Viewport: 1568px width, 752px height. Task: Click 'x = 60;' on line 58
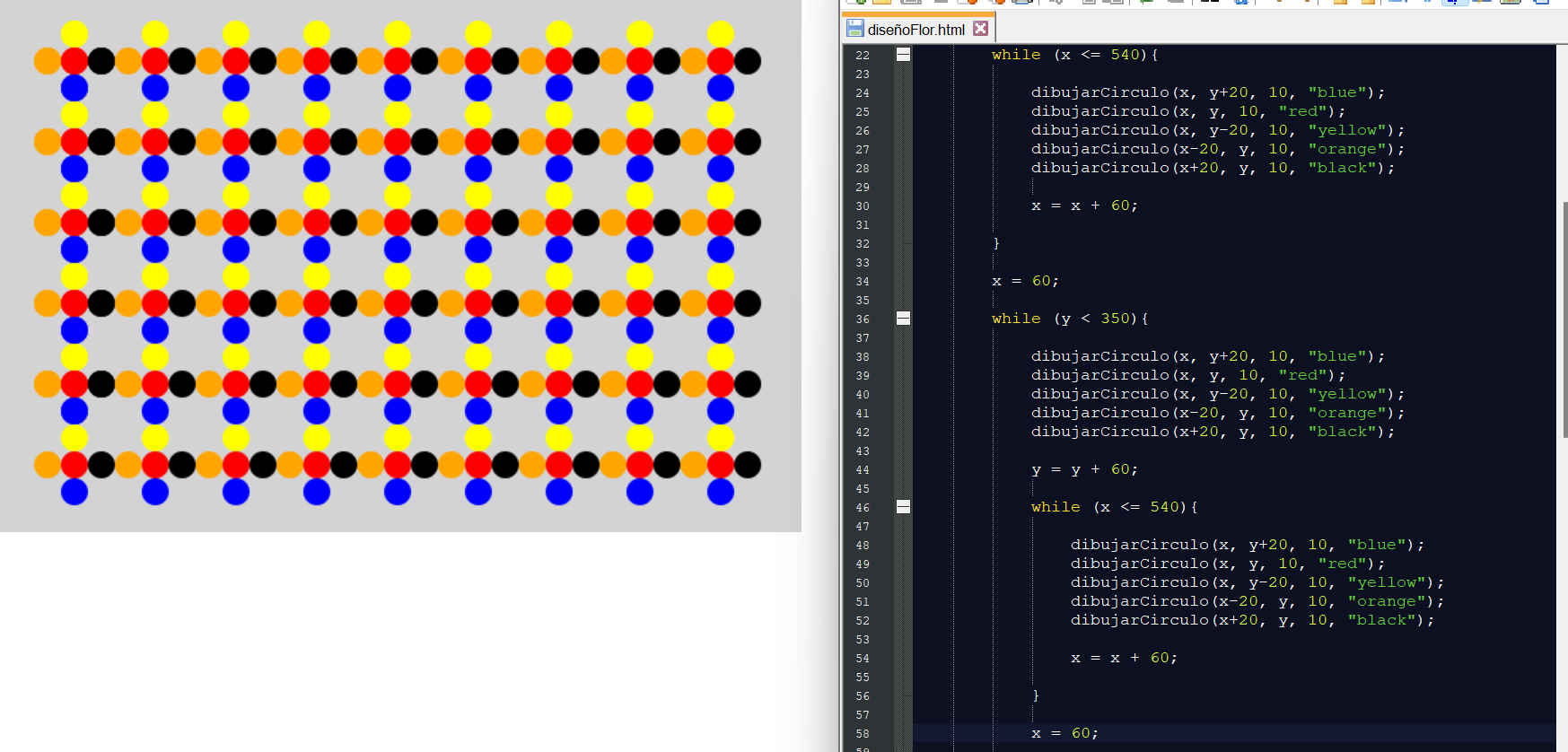click(x=1064, y=733)
